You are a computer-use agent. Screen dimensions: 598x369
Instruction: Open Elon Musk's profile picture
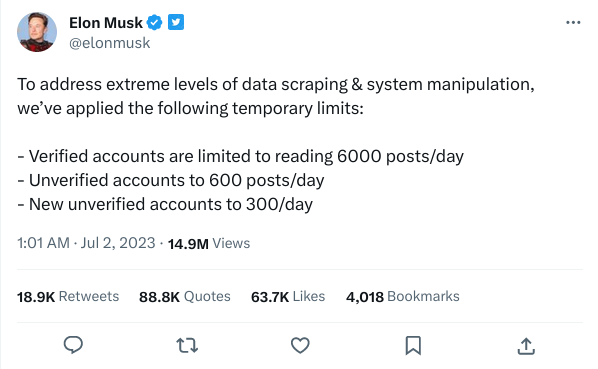37,32
